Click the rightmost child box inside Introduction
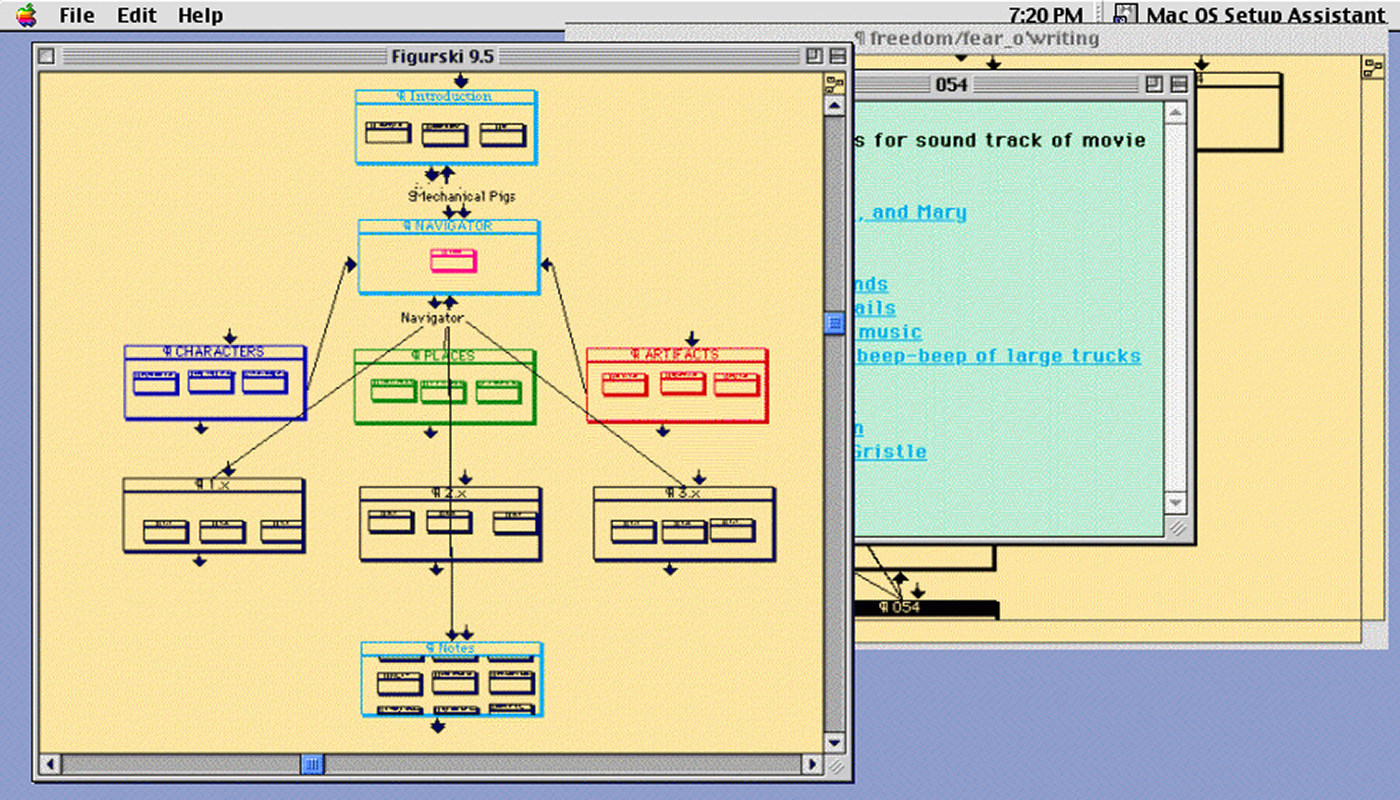Image resolution: width=1400 pixels, height=800 pixels. click(x=502, y=134)
